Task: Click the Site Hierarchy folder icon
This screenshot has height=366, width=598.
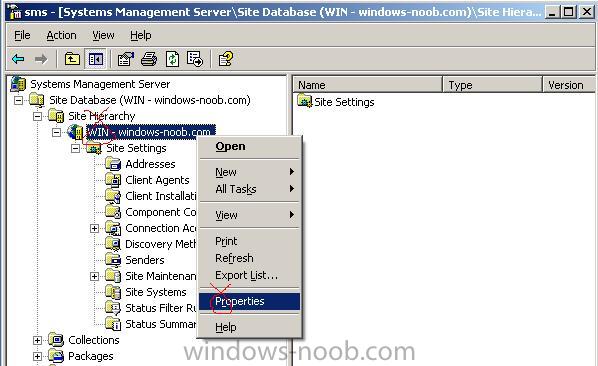Action: [56, 116]
